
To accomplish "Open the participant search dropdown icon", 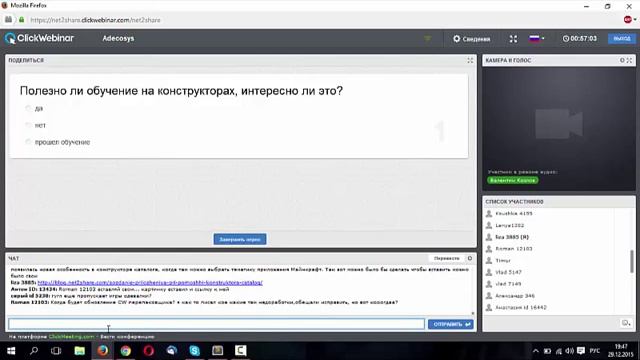I will 626,323.
